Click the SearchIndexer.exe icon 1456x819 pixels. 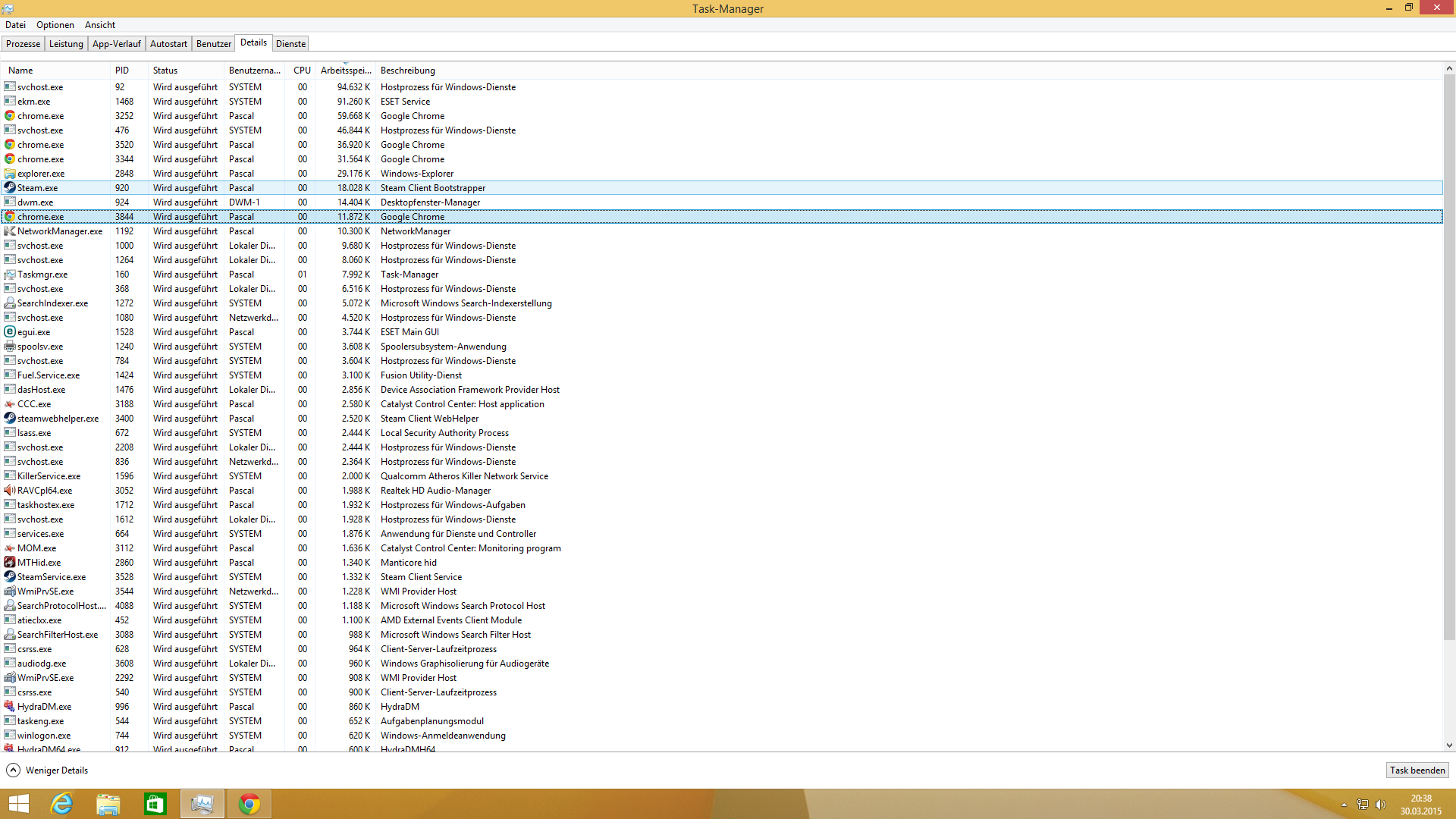point(10,303)
